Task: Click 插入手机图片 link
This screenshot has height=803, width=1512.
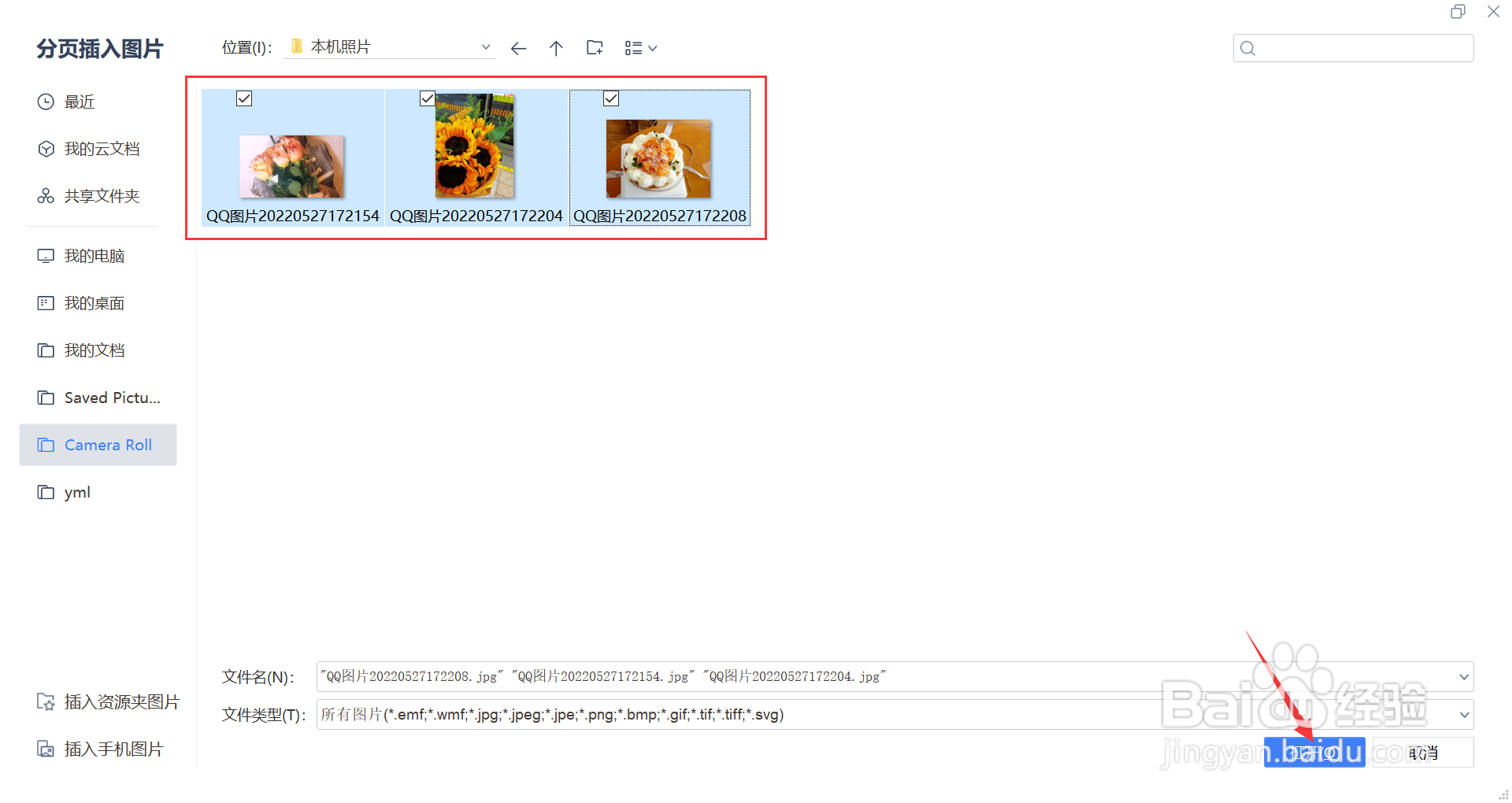Action: coord(113,749)
